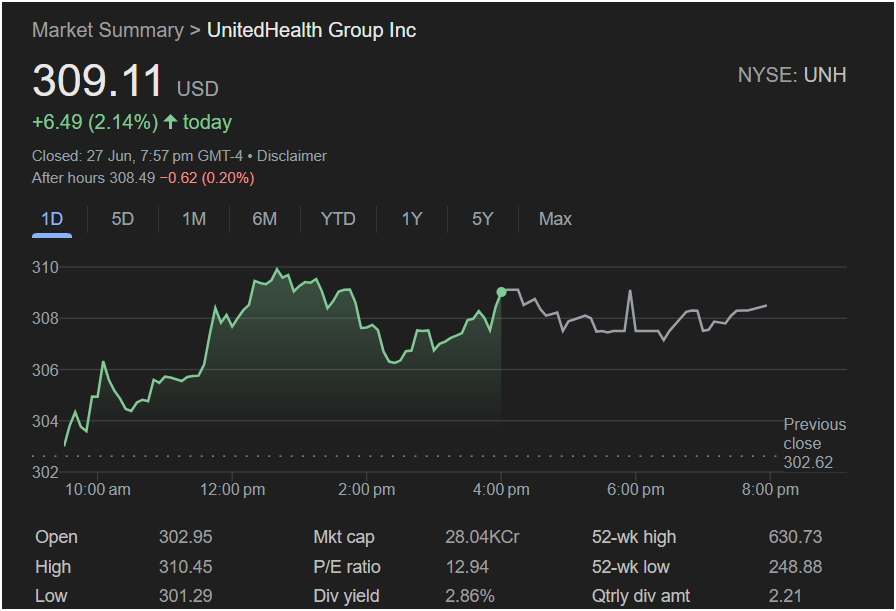Click the 306 y-axis label
This screenshot has height=611, width=896.
pyautogui.click(x=45, y=370)
